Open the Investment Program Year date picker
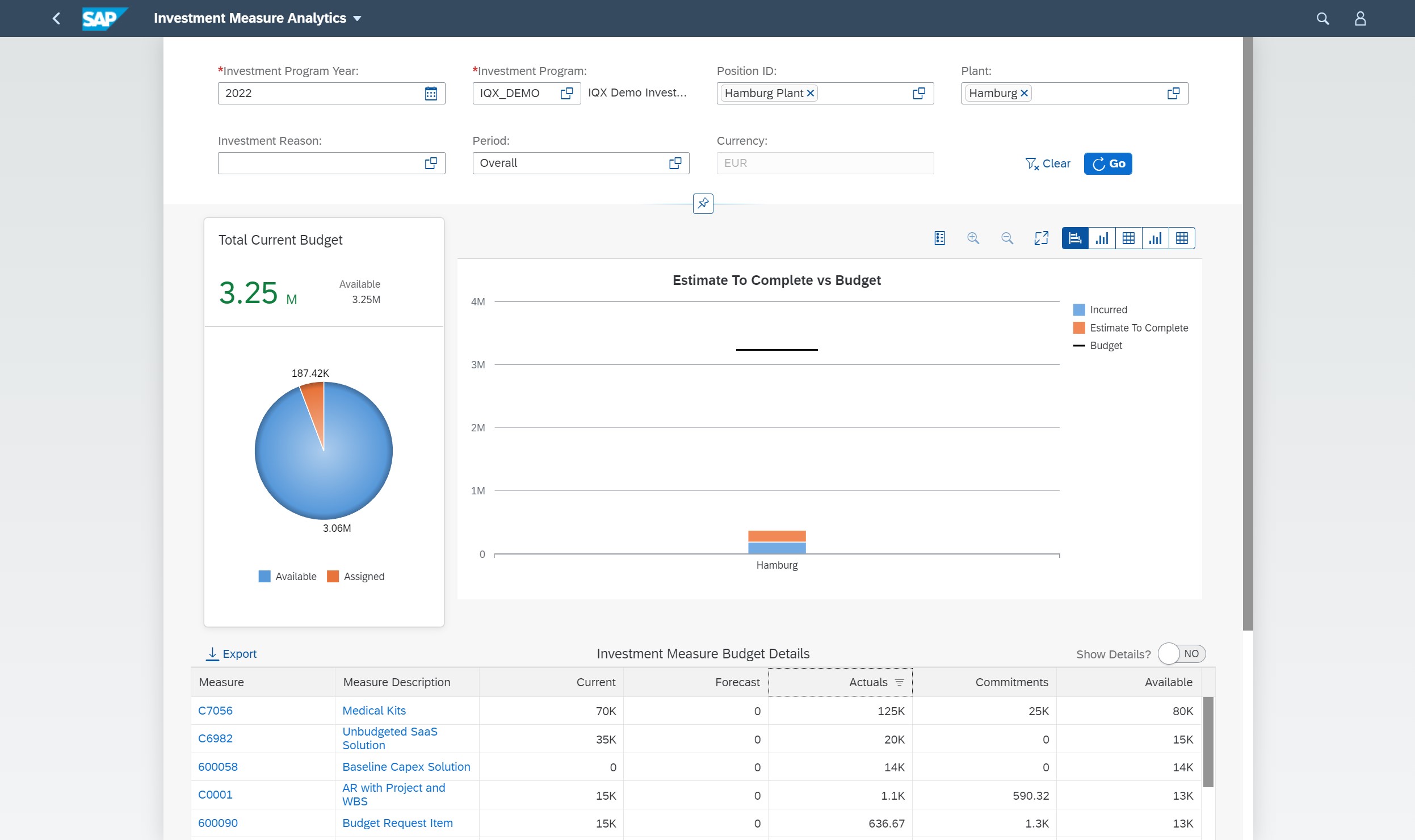Viewport: 1415px width, 840px height. pos(431,93)
